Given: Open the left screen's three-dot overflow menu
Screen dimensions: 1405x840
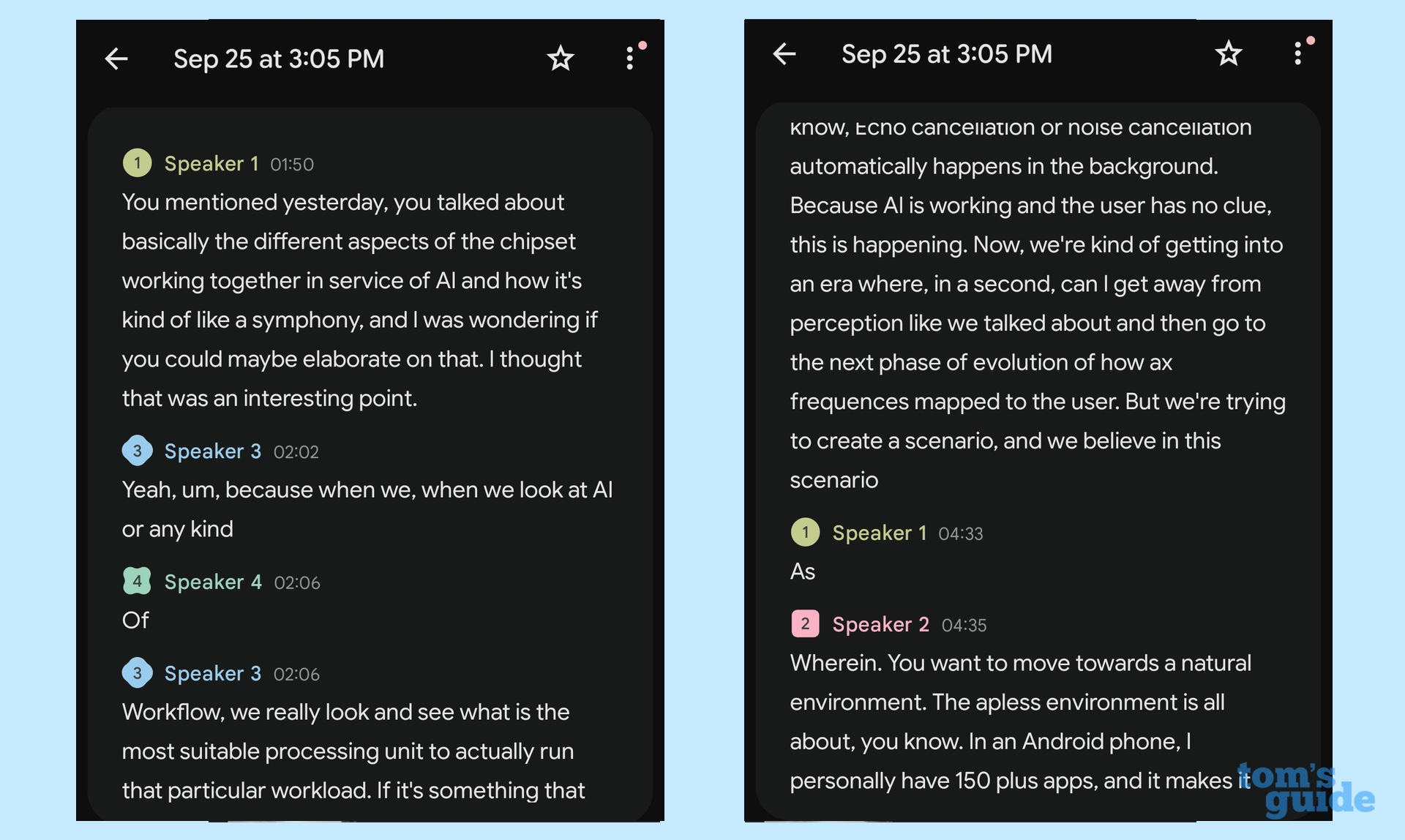Looking at the screenshot, I should [629, 59].
